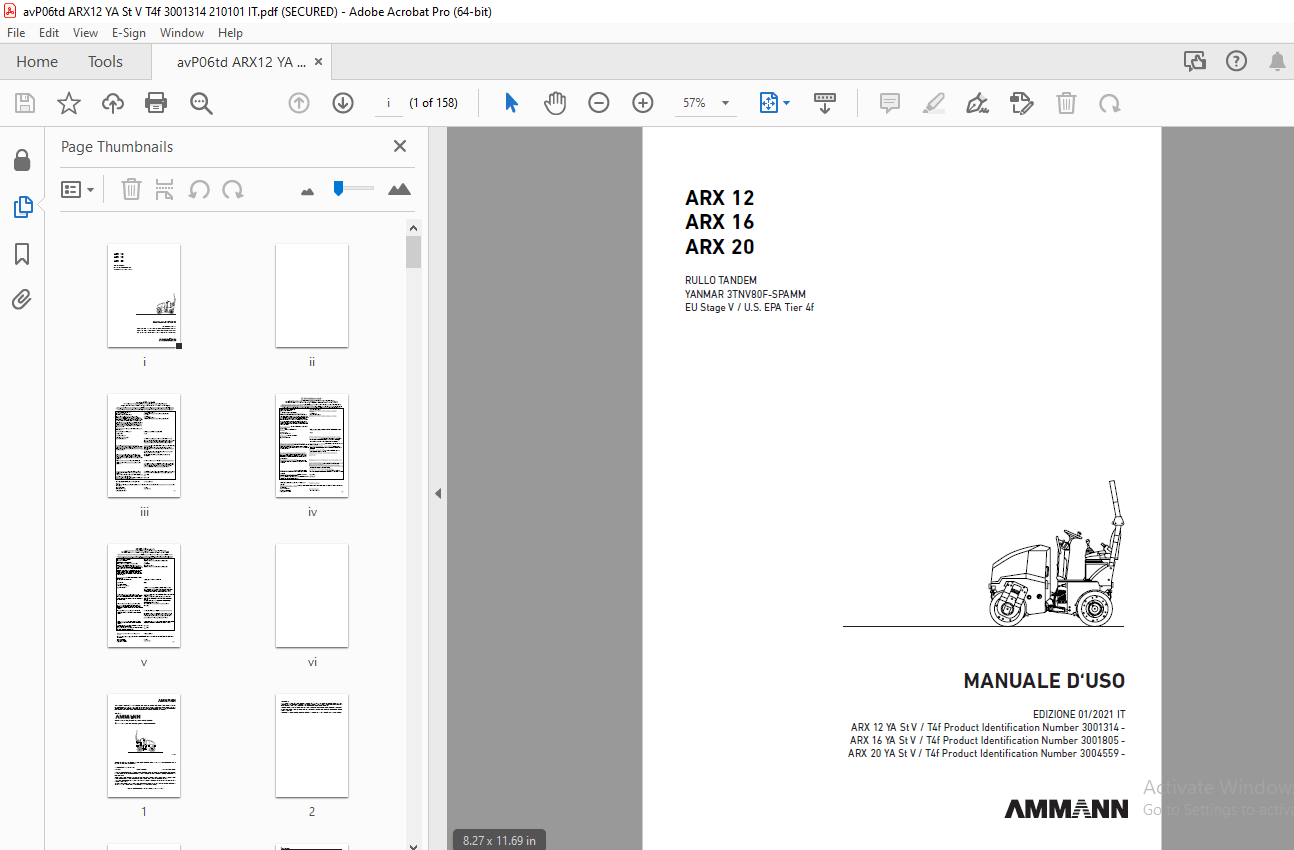Open the share screen icon at top right
This screenshot has width=1294, height=850.
(1194, 62)
